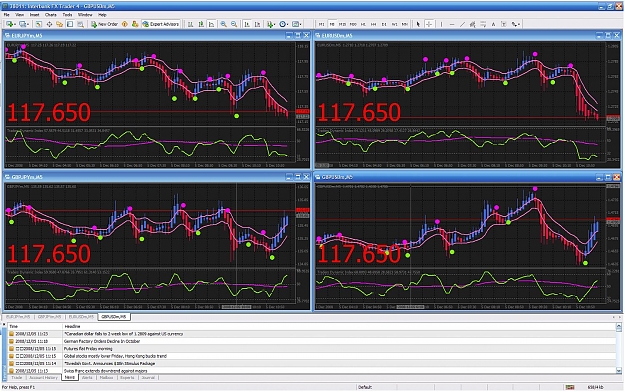Open the Indicators list dropdown
625x392 pixels.
pyautogui.click(x=271, y=24)
